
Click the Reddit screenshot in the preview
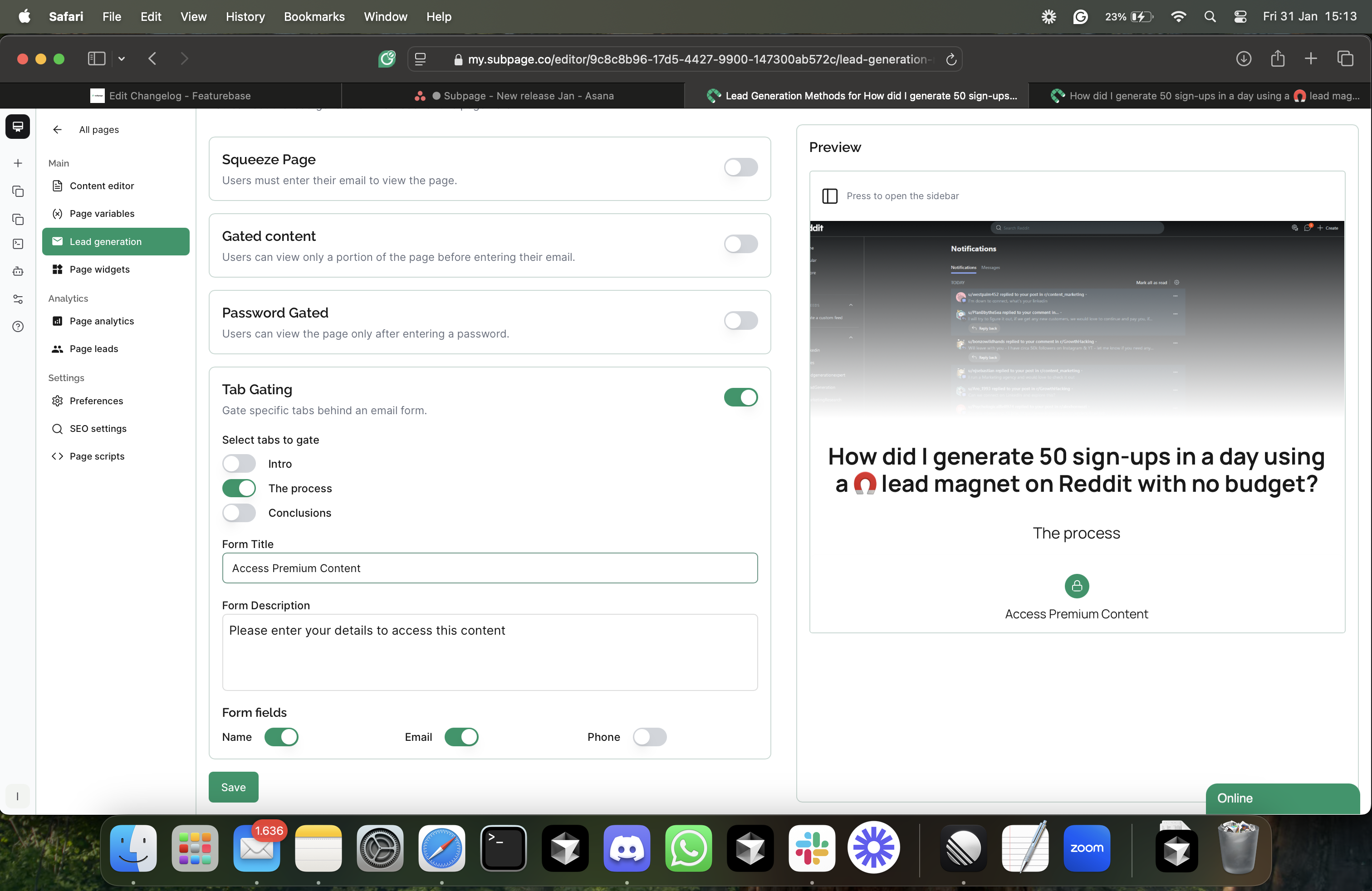point(1077,320)
